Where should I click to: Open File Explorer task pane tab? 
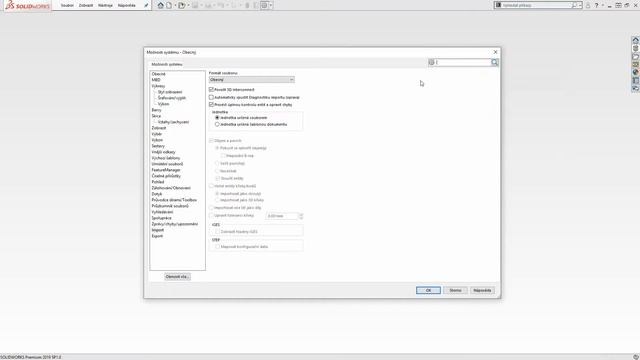(x=636, y=56)
